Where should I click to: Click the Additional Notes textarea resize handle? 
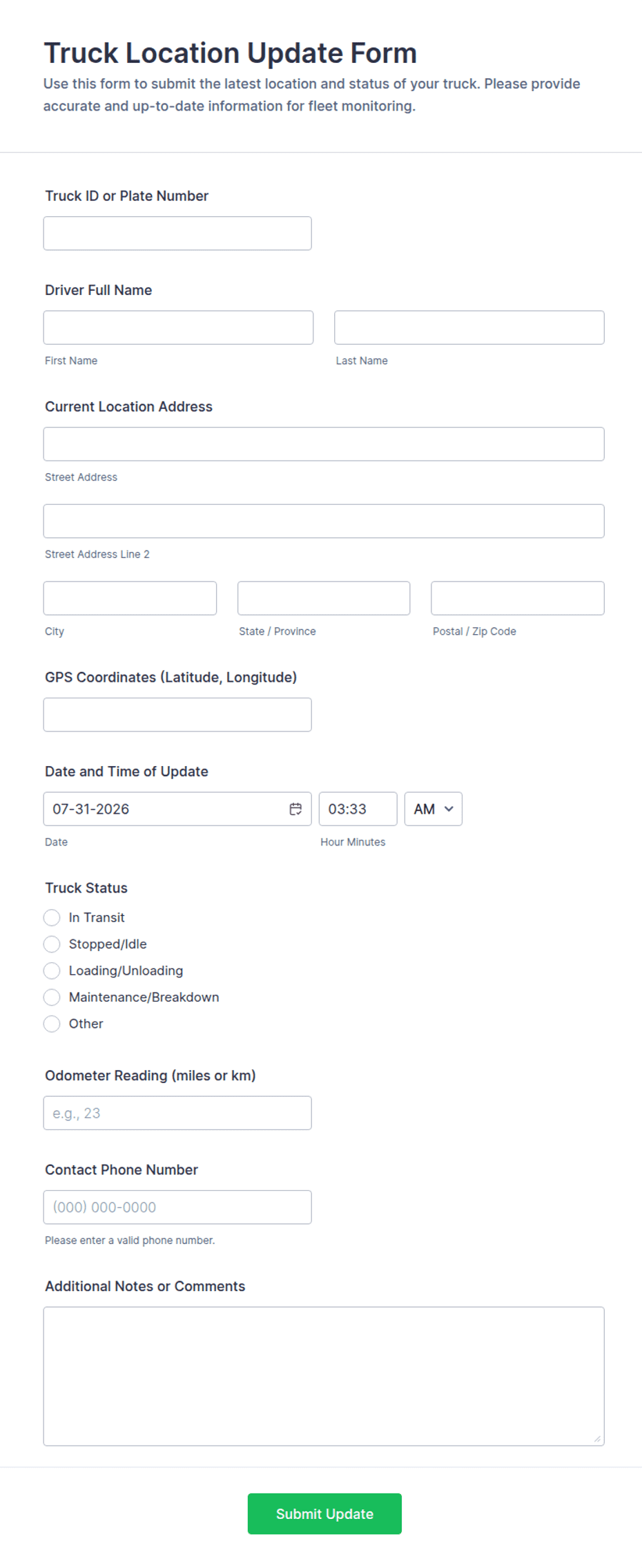597,1438
